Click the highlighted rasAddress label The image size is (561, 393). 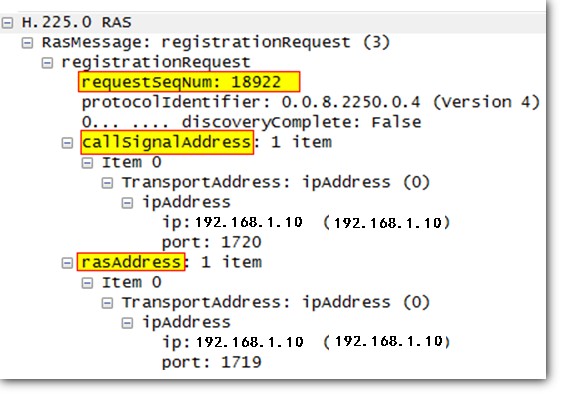131,262
